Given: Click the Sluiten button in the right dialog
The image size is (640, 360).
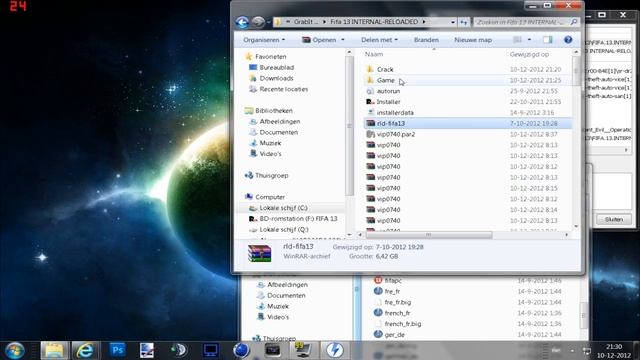Looking at the screenshot, I should coord(613,220).
